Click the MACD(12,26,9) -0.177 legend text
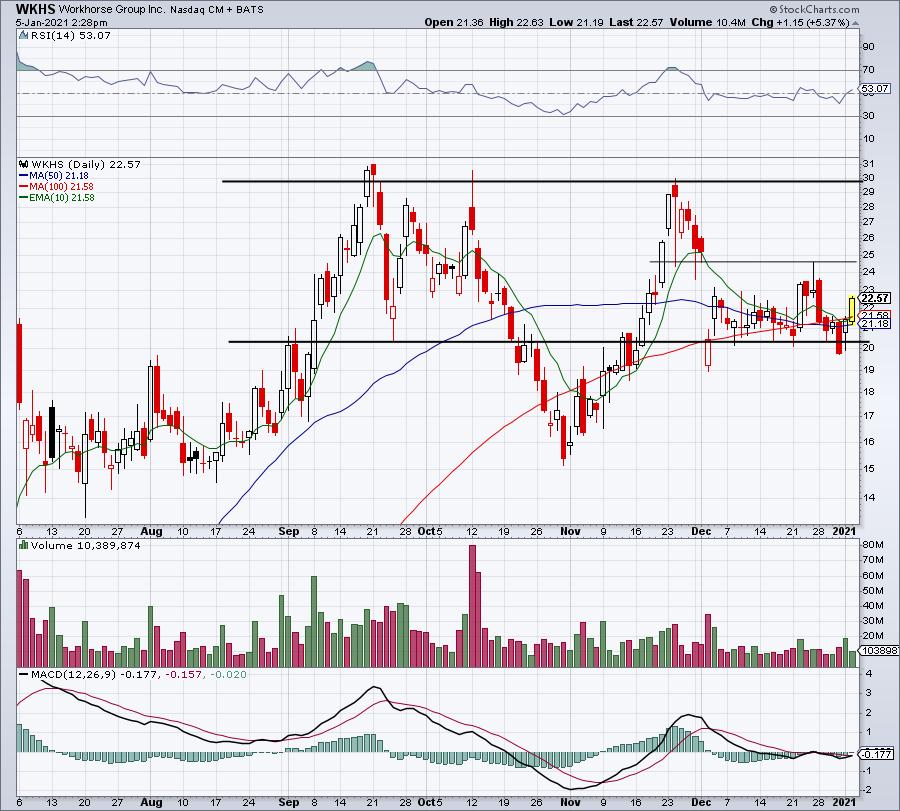 coord(94,674)
